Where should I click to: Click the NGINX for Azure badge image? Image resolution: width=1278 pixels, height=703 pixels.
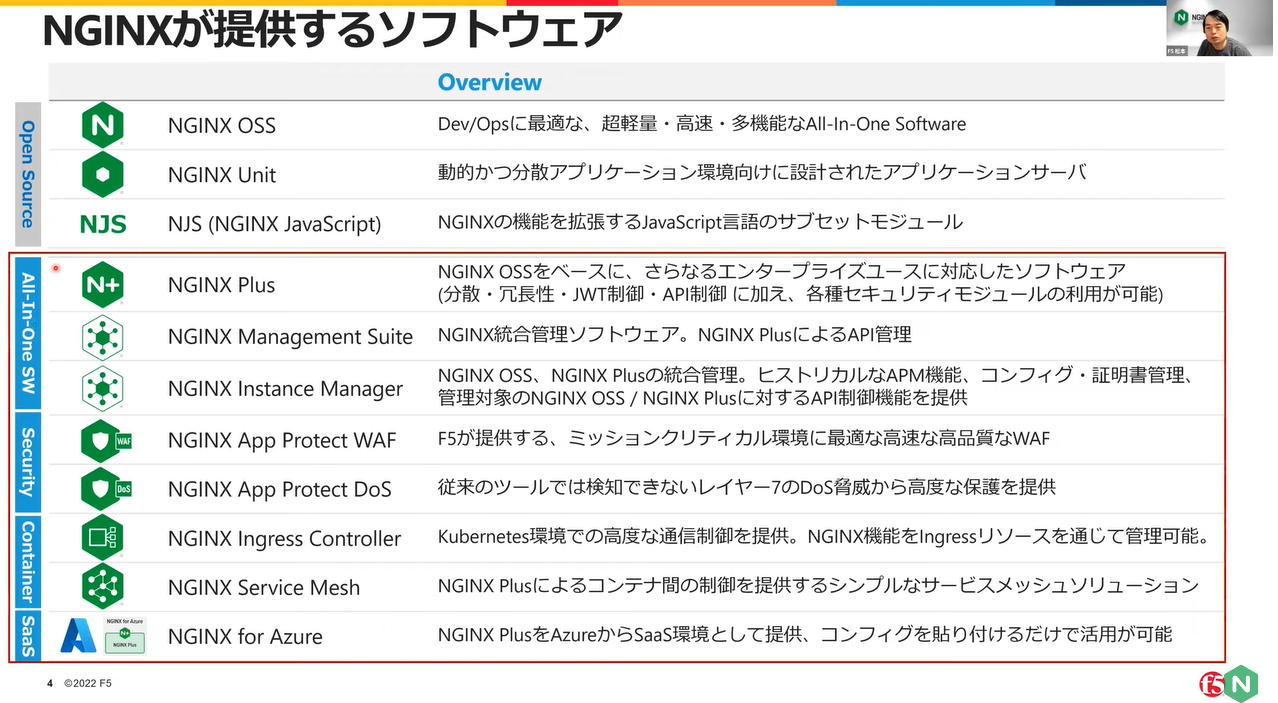click(x=125, y=636)
